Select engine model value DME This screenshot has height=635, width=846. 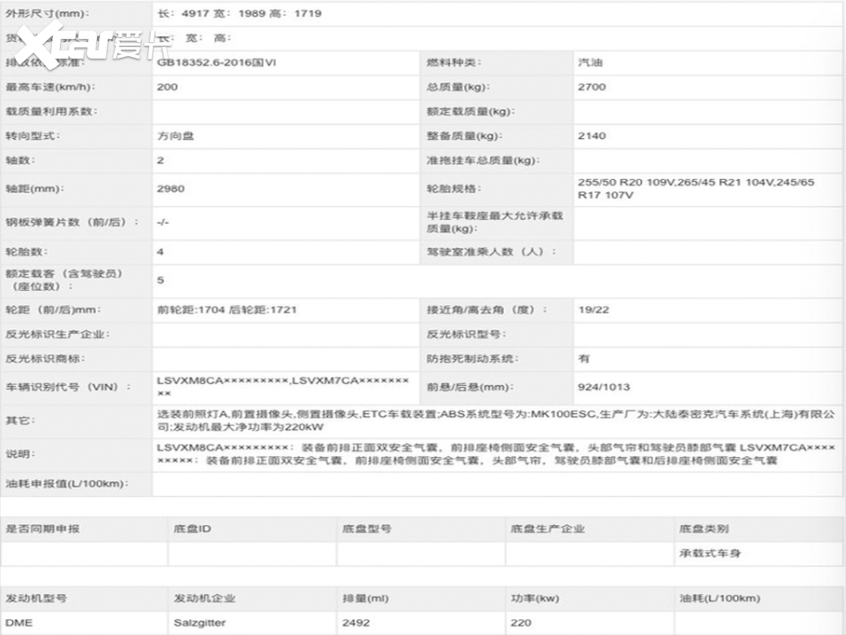[19, 623]
